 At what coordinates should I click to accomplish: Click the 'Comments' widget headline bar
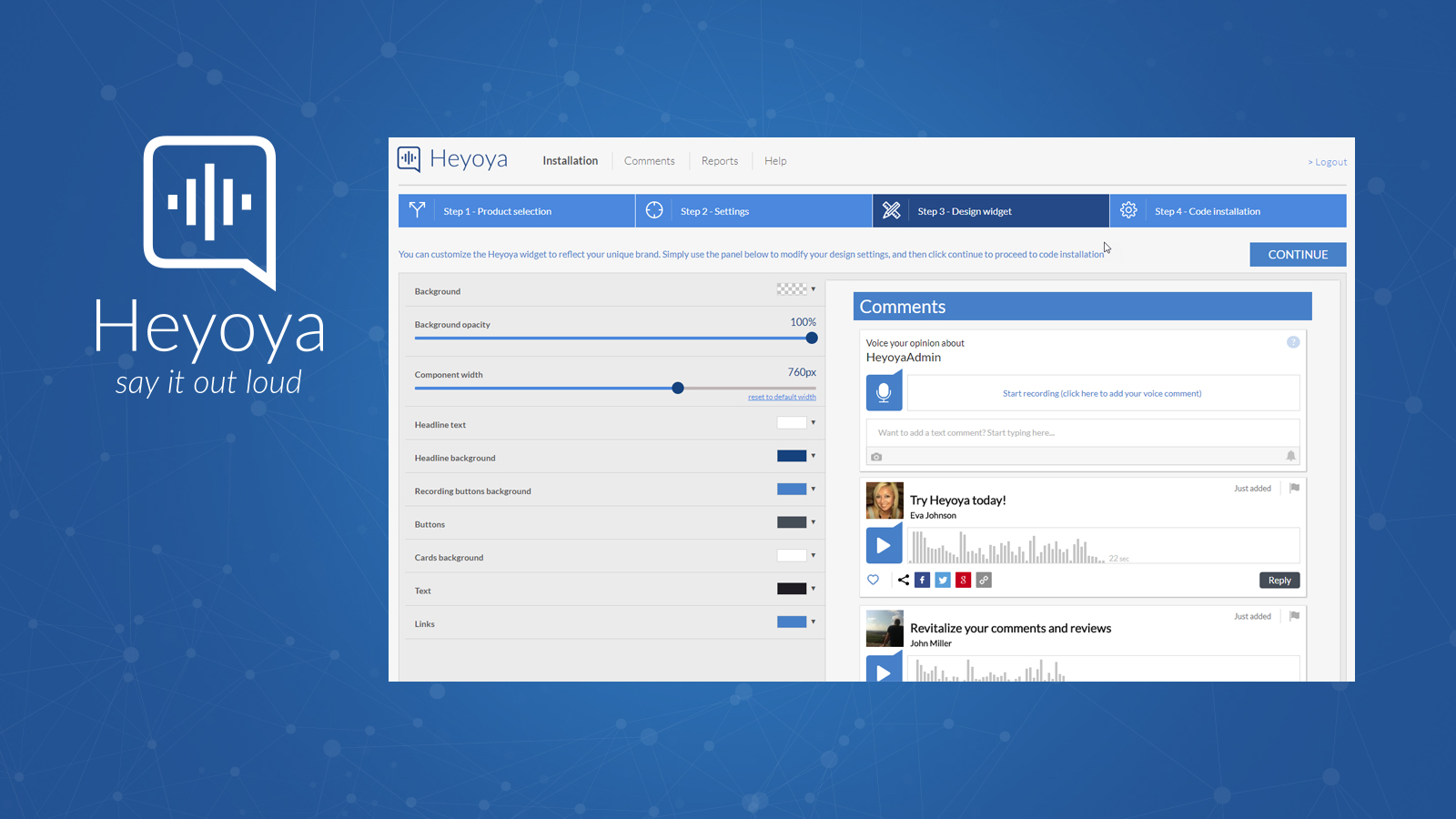[1083, 307]
